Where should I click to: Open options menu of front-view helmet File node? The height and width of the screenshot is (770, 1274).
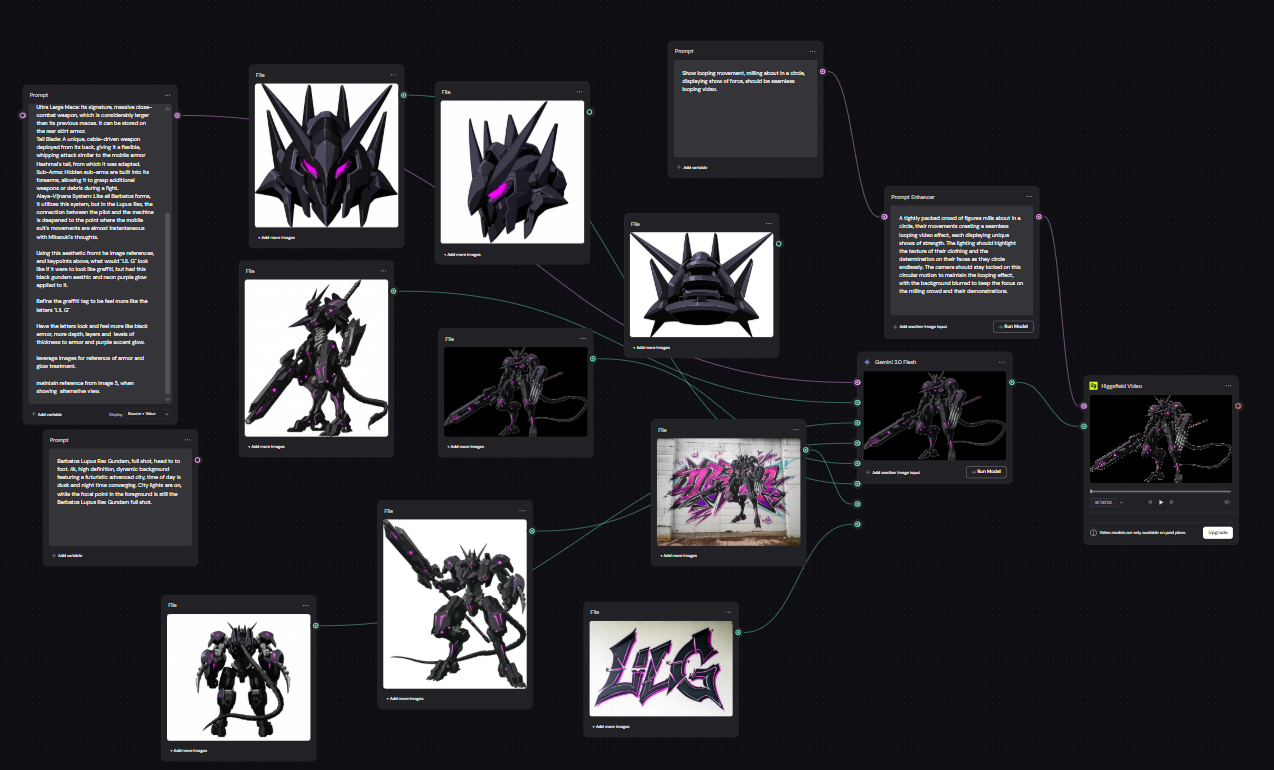tap(393, 75)
